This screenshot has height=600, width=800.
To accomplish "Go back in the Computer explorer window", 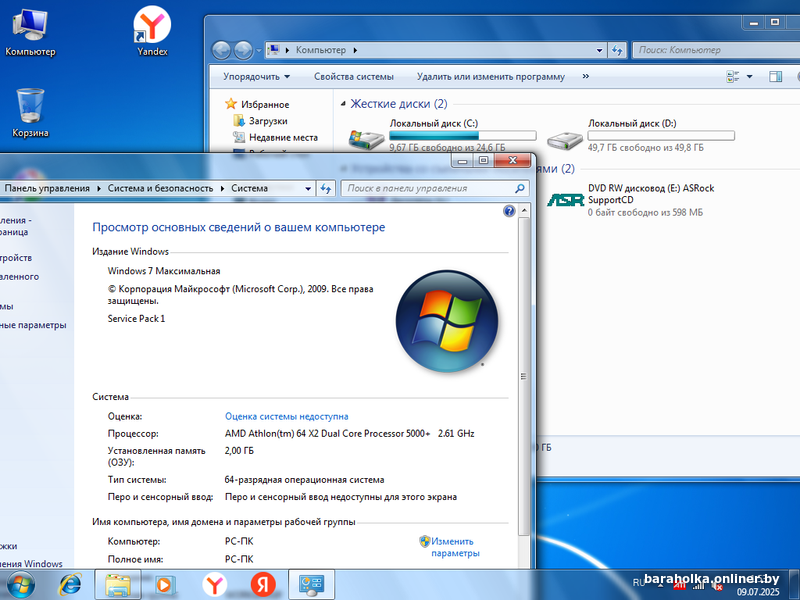I will pos(221,50).
